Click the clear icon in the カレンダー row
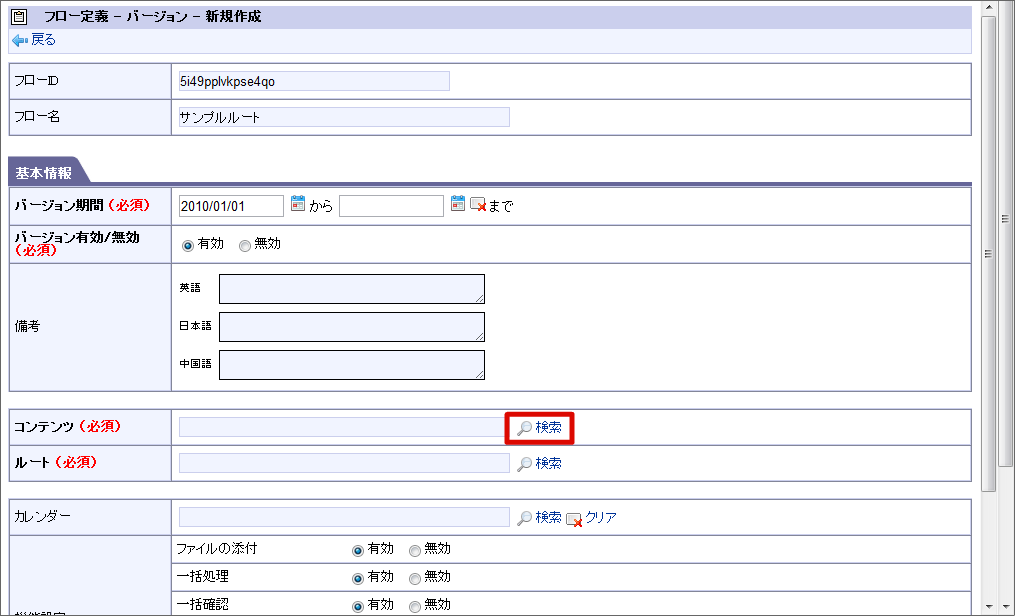The height and width of the screenshot is (616, 1015). click(x=574, y=519)
